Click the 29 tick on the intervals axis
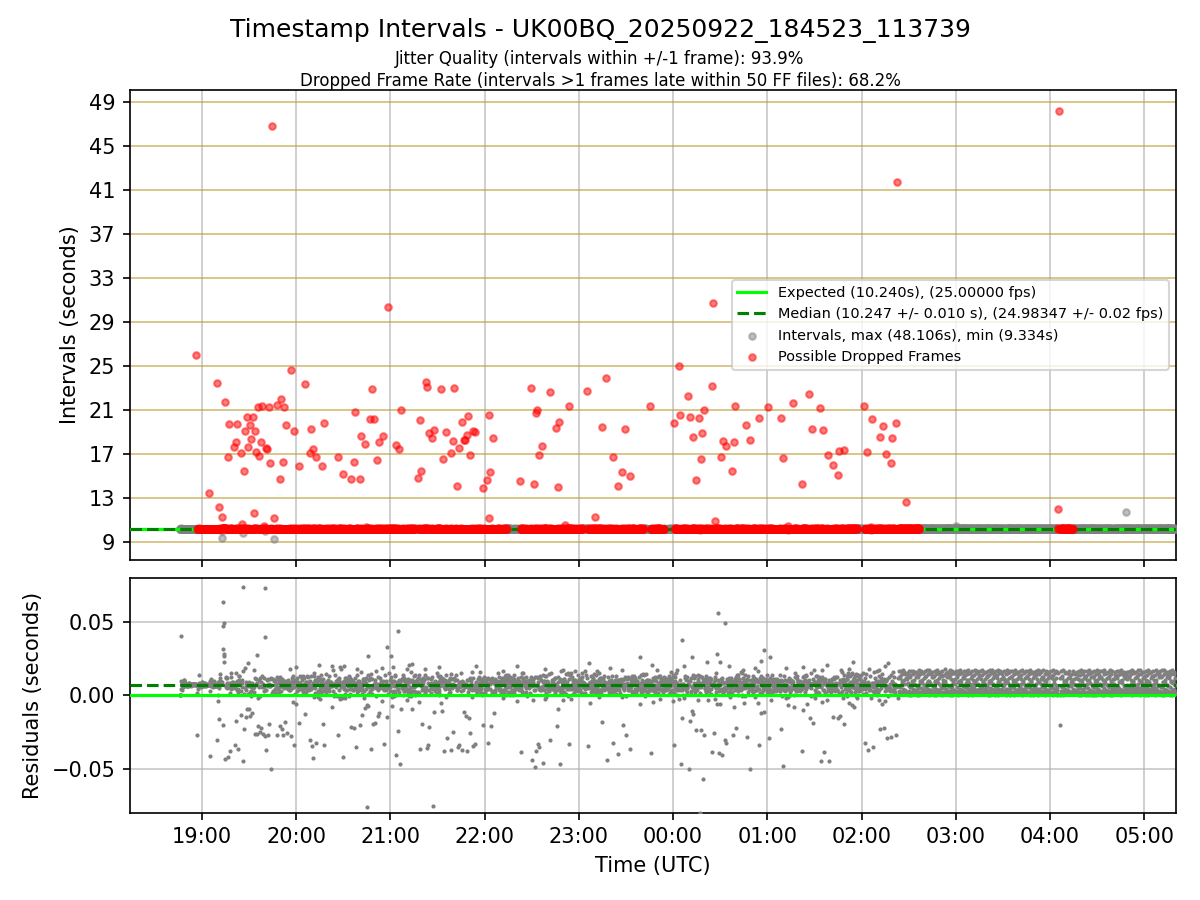 point(103,322)
